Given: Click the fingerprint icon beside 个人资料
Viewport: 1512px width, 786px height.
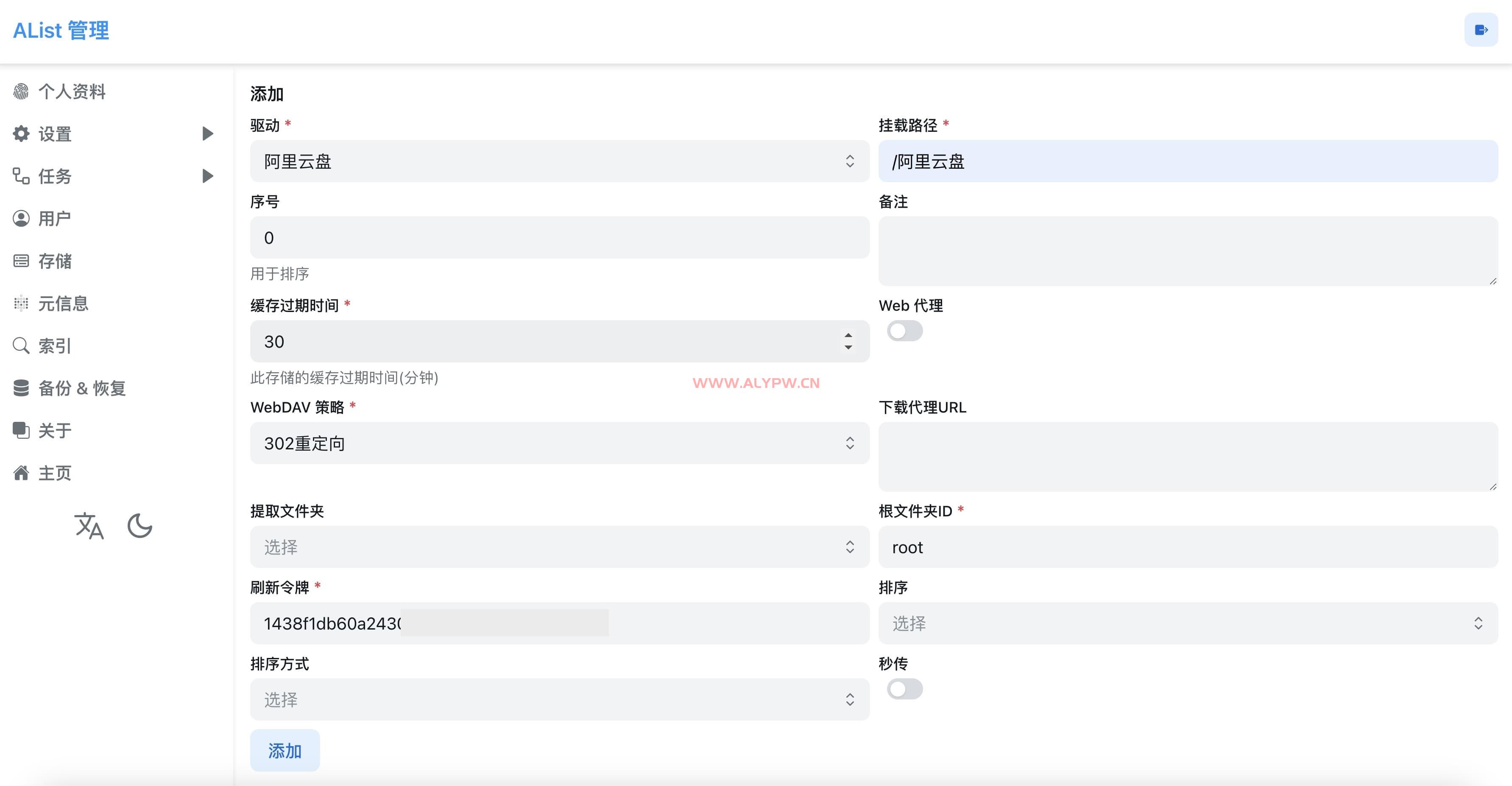Looking at the screenshot, I should coord(21,92).
